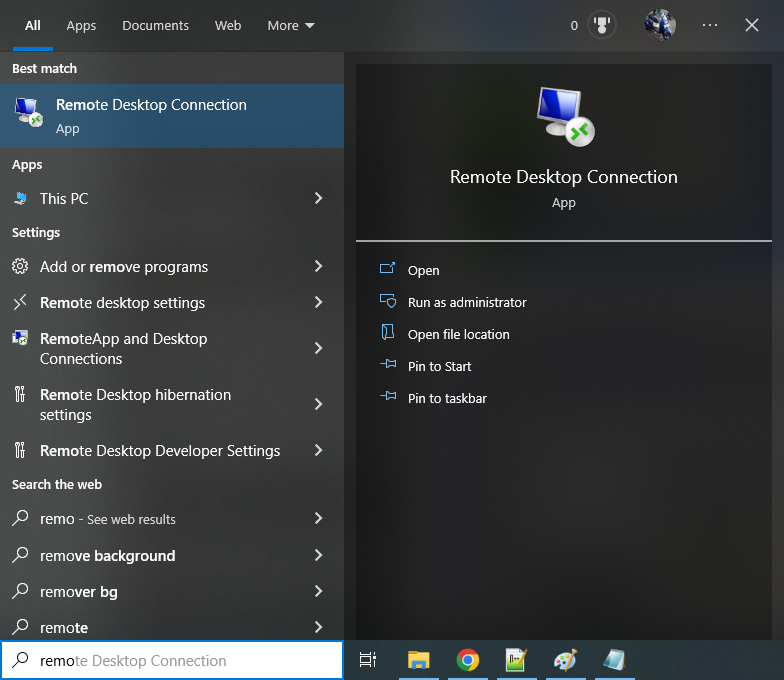784x680 pixels.
Task: Open the user account avatar
Action: [660, 25]
